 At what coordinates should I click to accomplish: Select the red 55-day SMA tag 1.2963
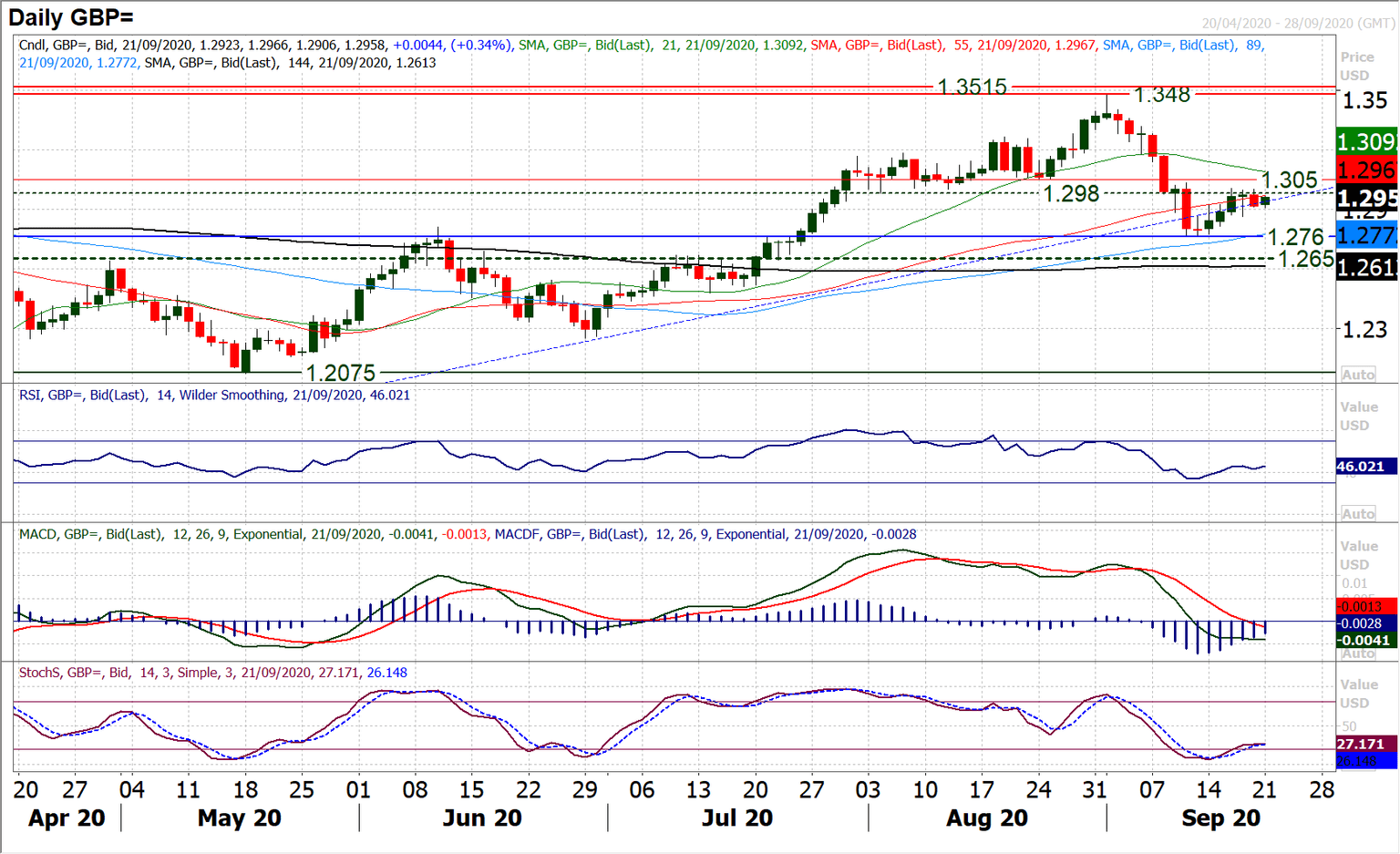(x=1362, y=170)
